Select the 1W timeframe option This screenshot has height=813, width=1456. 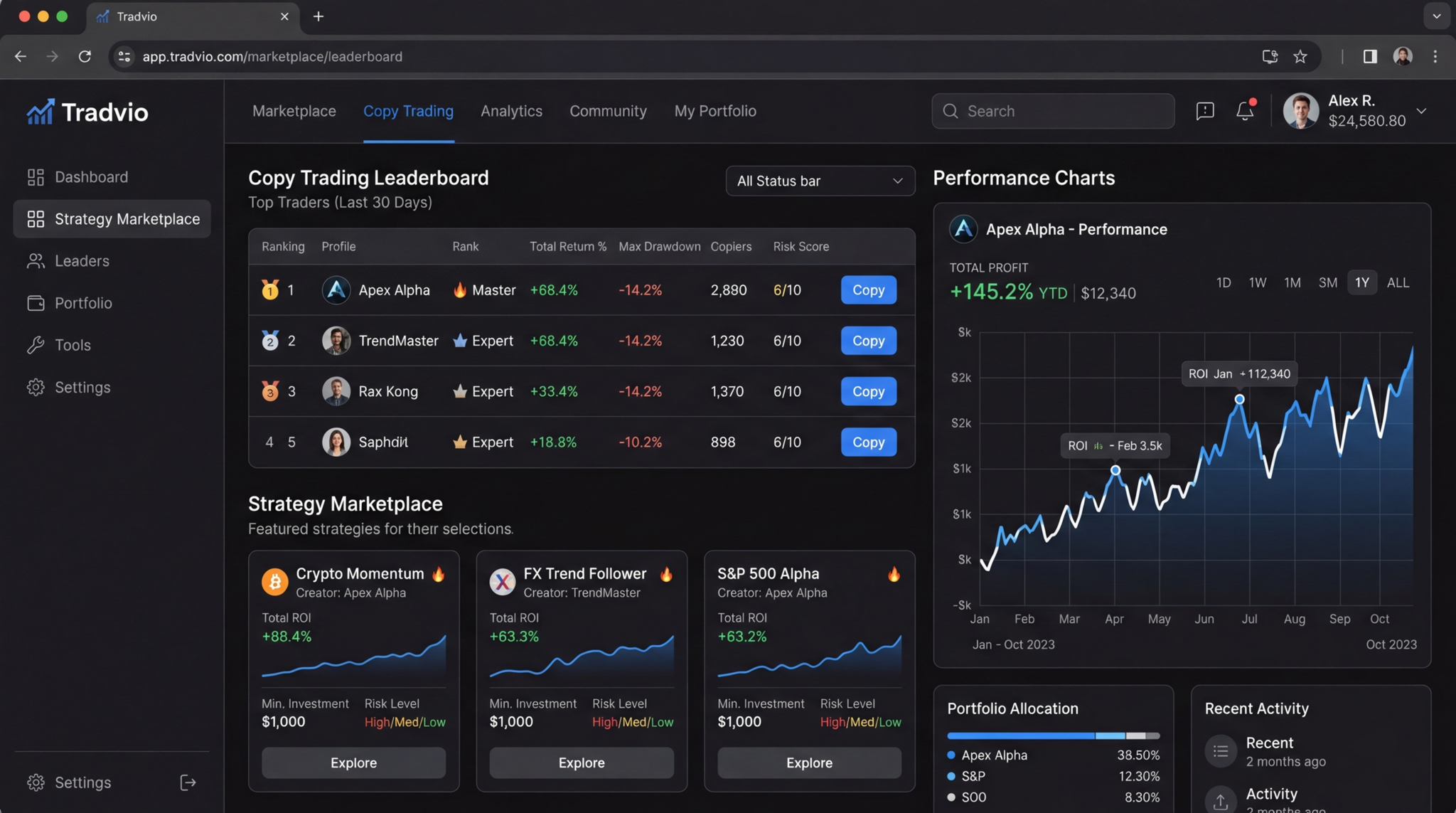[x=1257, y=282]
